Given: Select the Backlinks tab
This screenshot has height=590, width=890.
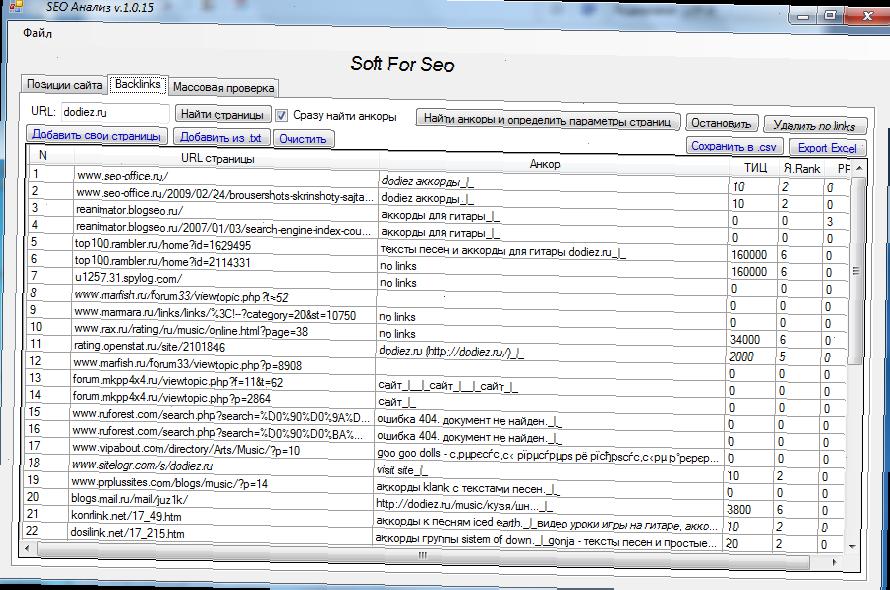Looking at the screenshot, I should 138,84.
